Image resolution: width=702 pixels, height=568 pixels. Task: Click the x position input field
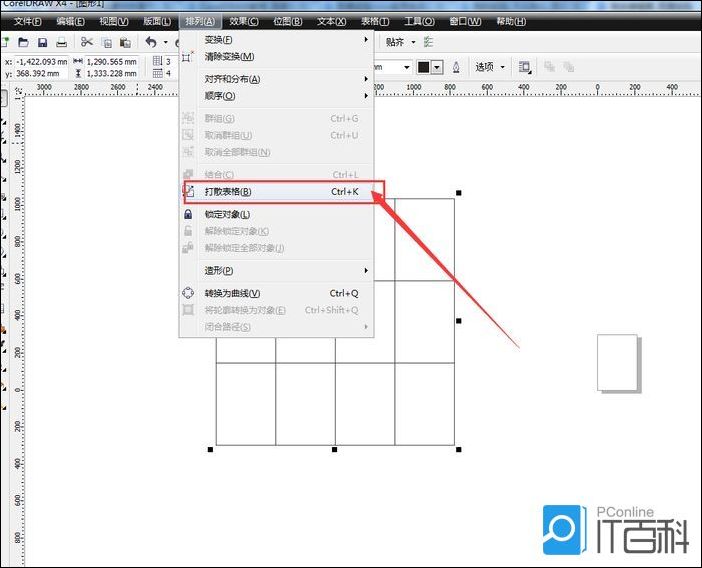tap(41, 62)
